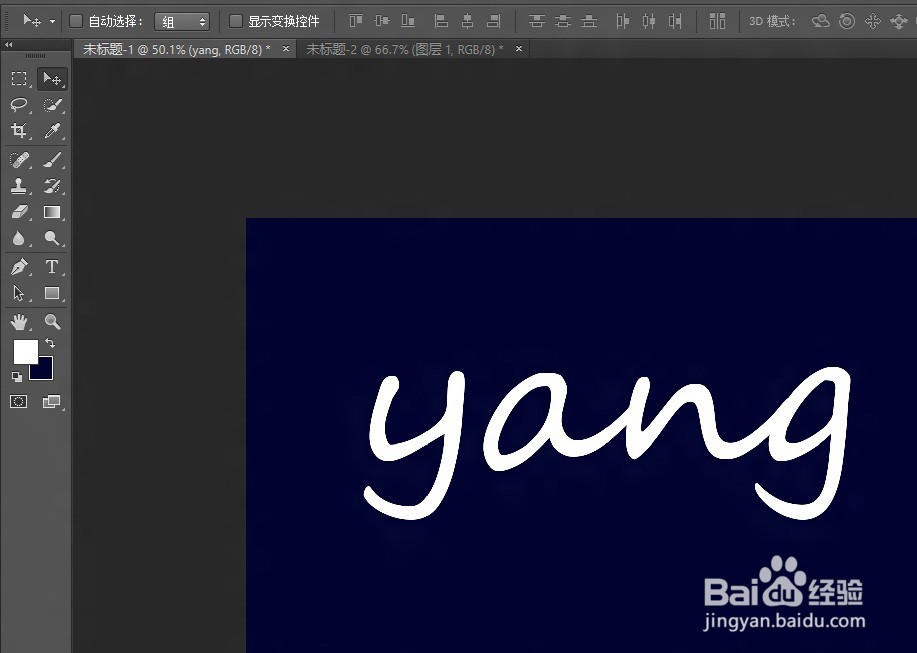Select the Rectangular Marquee tool
917x653 pixels.
click(19, 78)
